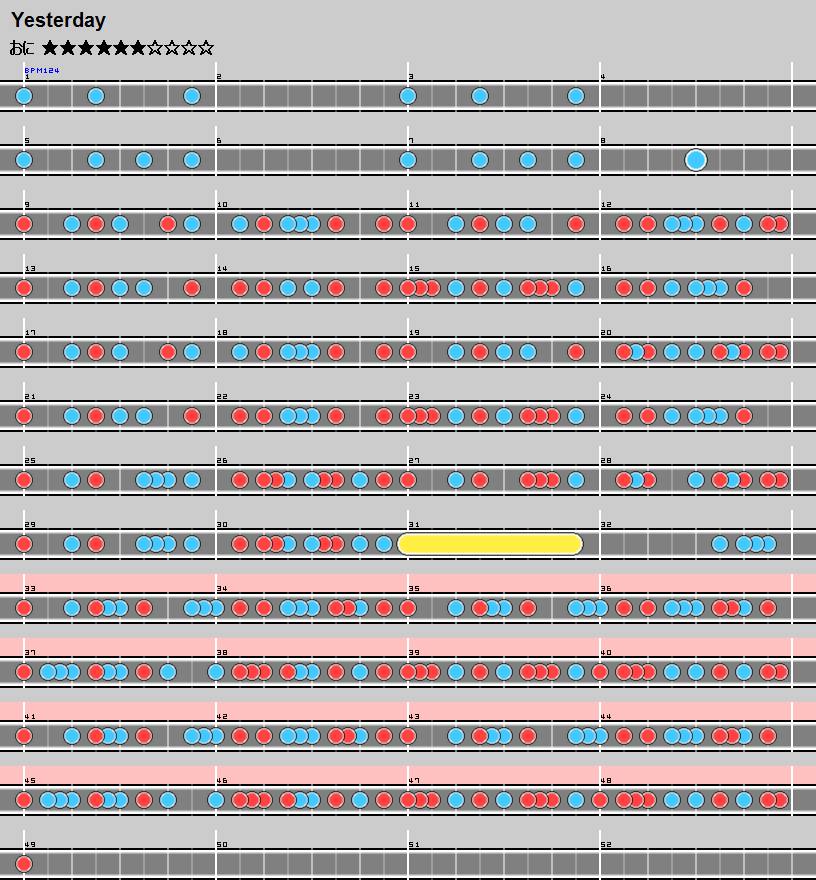
Task: Click the lone red note in measure 49
Action: tap(24, 864)
